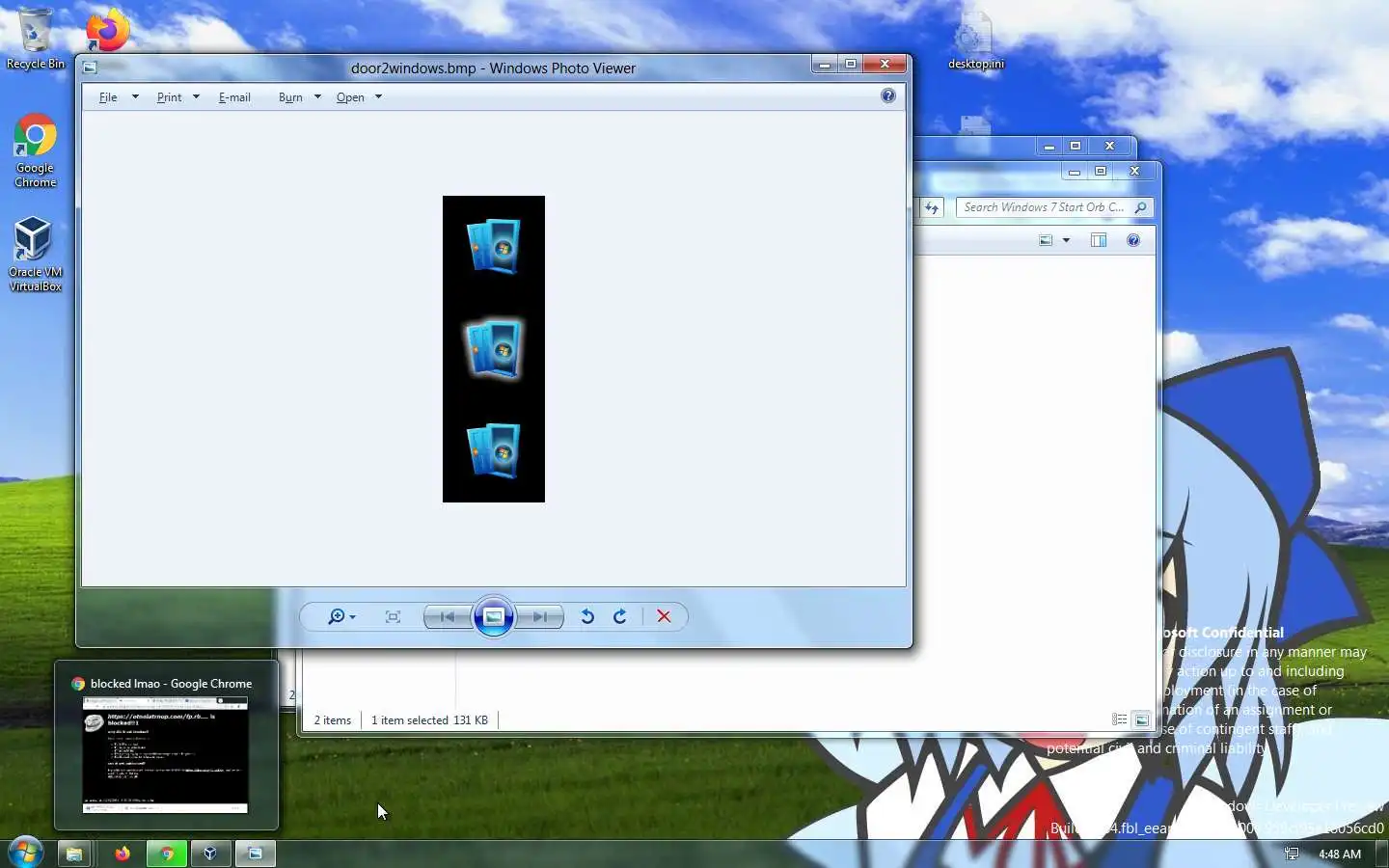Select the desktop.ini file on the desktop
Screen dimensions: 1389x868
pyautogui.click(x=975, y=41)
